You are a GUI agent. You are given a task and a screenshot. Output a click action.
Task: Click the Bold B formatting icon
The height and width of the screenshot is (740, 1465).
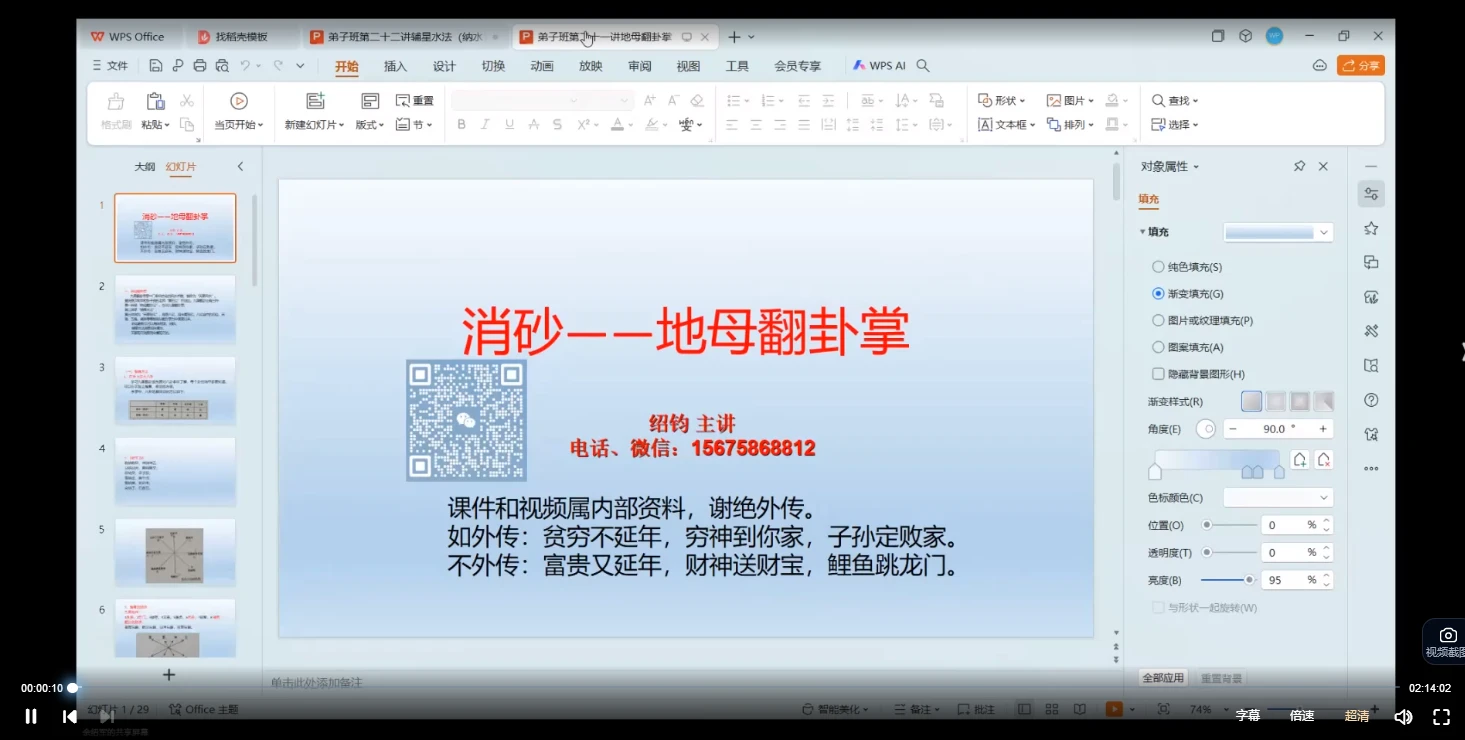click(461, 125)
